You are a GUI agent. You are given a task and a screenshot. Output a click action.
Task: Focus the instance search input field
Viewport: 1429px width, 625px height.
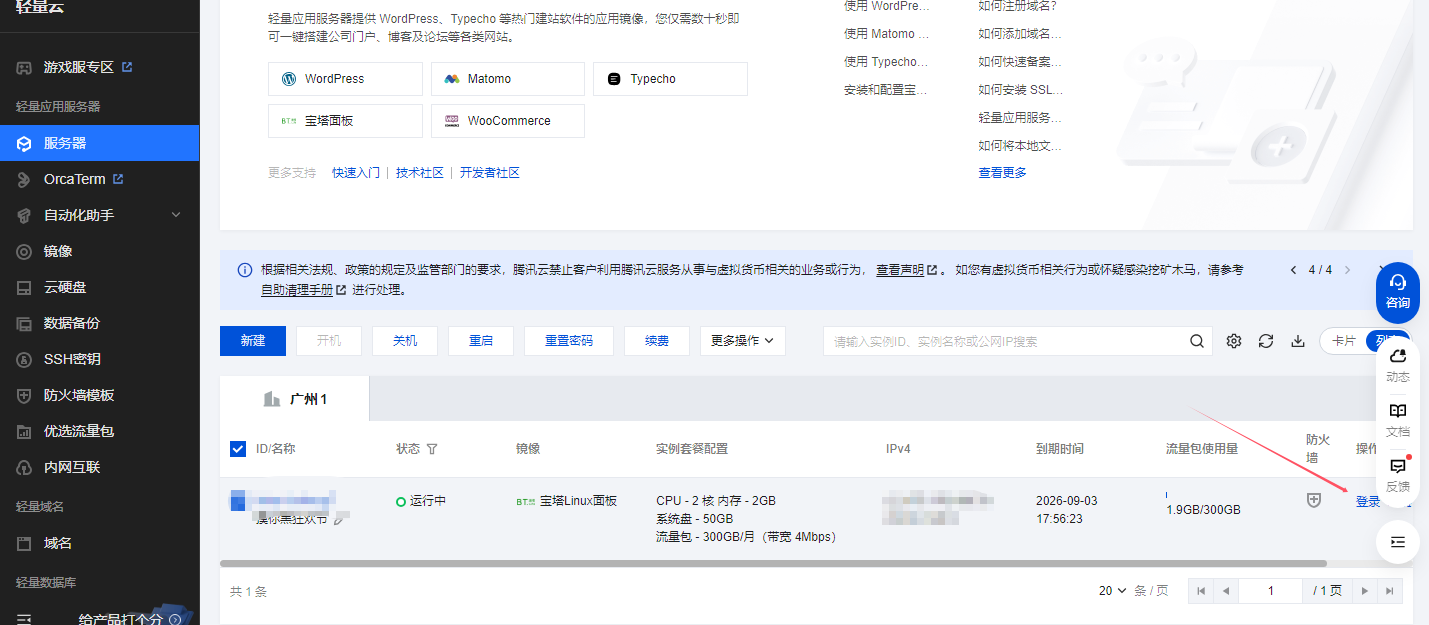click(x=1005, y=341)
